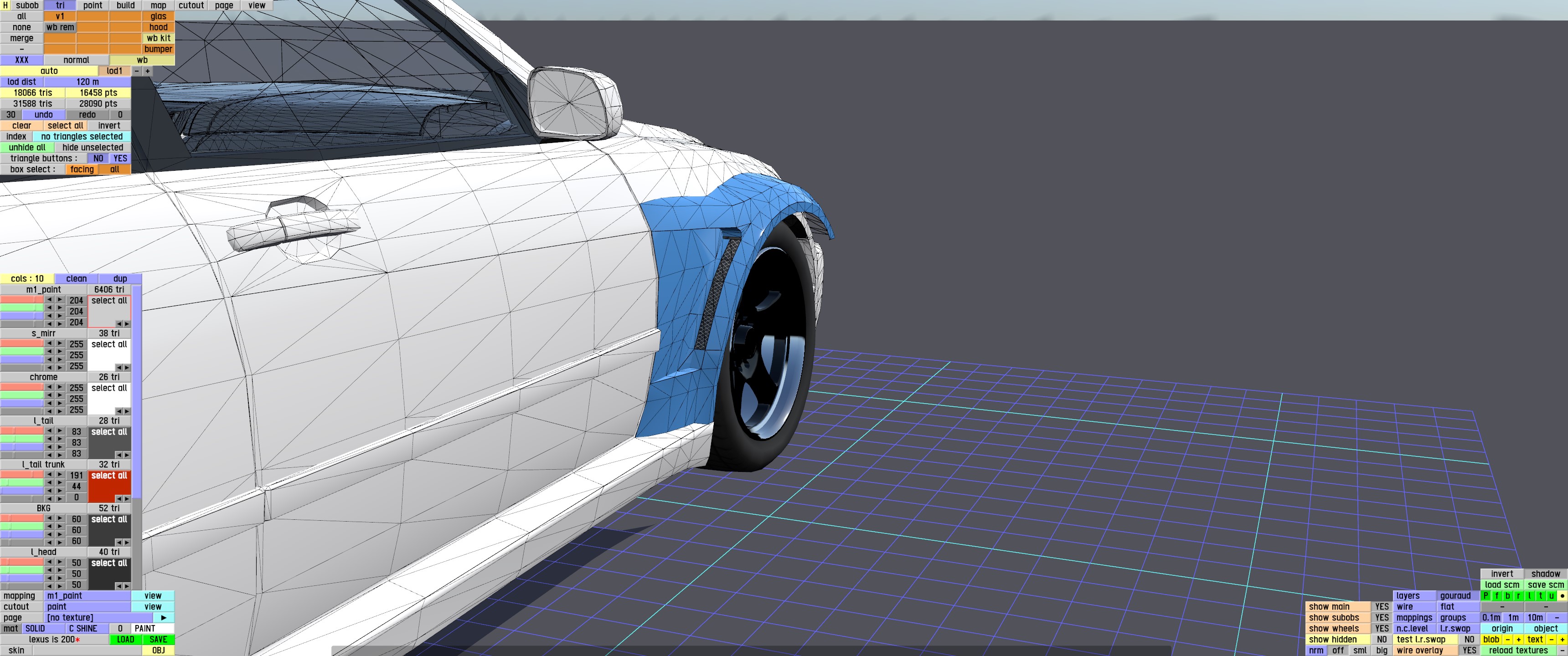Click green SAVE button
The height and width of the screenshot is (656, 1568).
click(158, 639)
